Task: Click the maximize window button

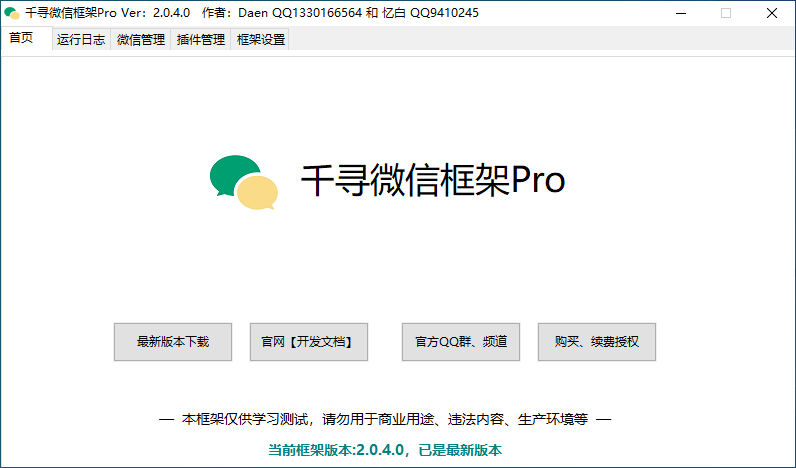Action: coord(726,13)
